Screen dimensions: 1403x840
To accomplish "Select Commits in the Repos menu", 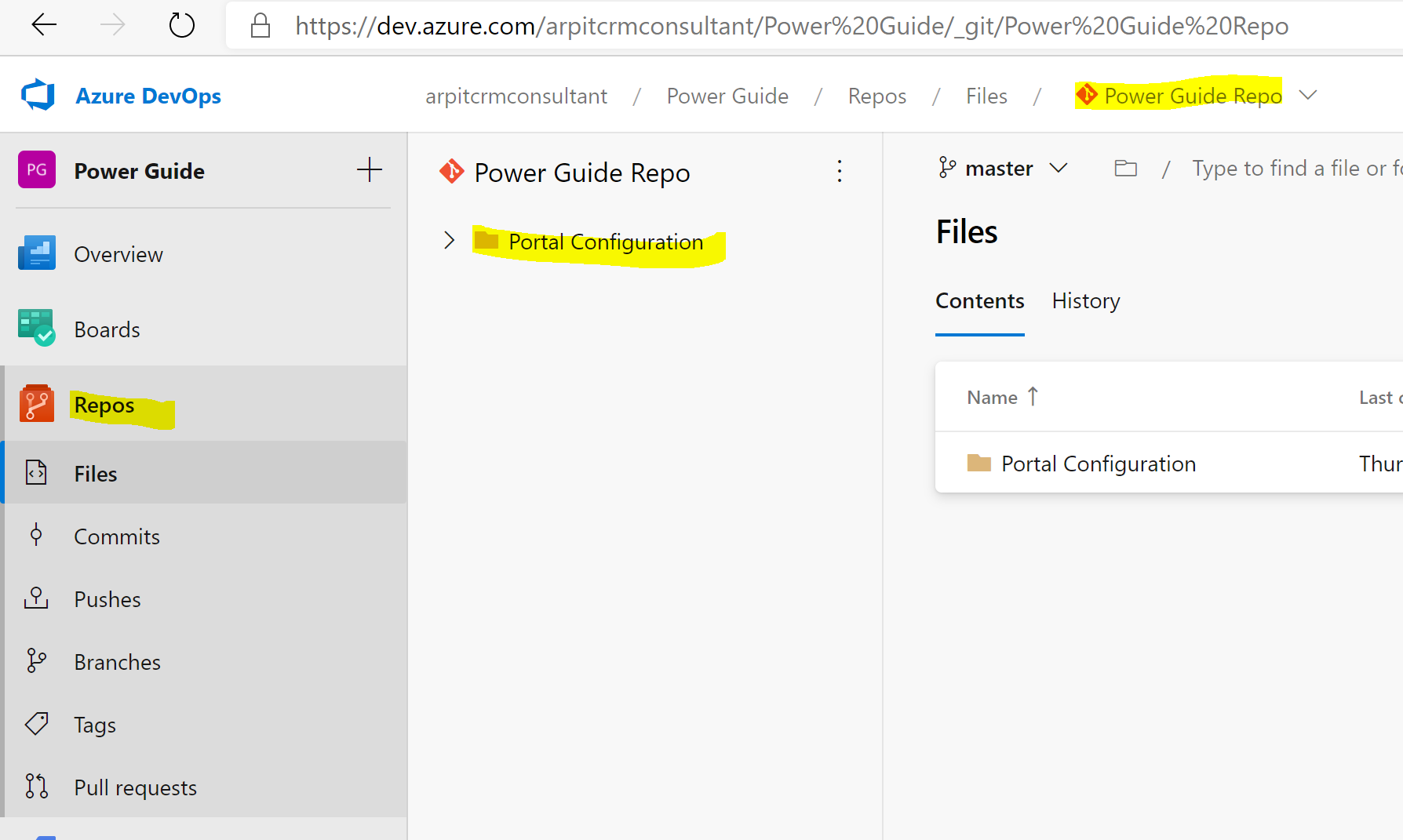I will coord(117,536).
